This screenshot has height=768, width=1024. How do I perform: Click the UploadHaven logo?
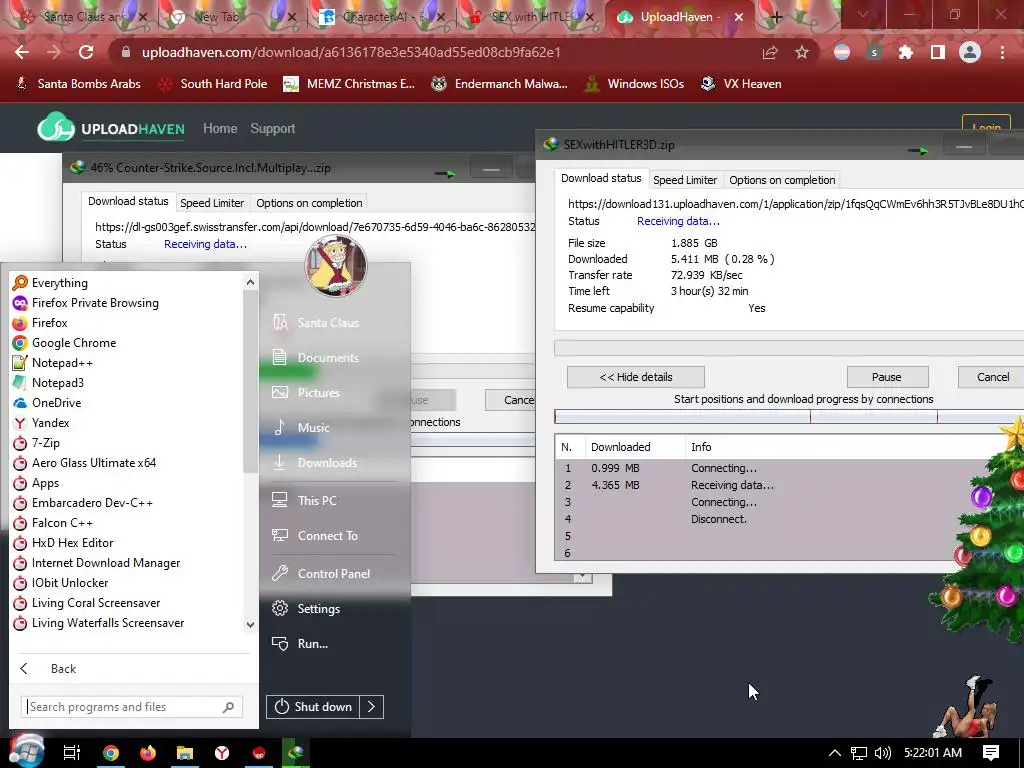click(111, 128)
